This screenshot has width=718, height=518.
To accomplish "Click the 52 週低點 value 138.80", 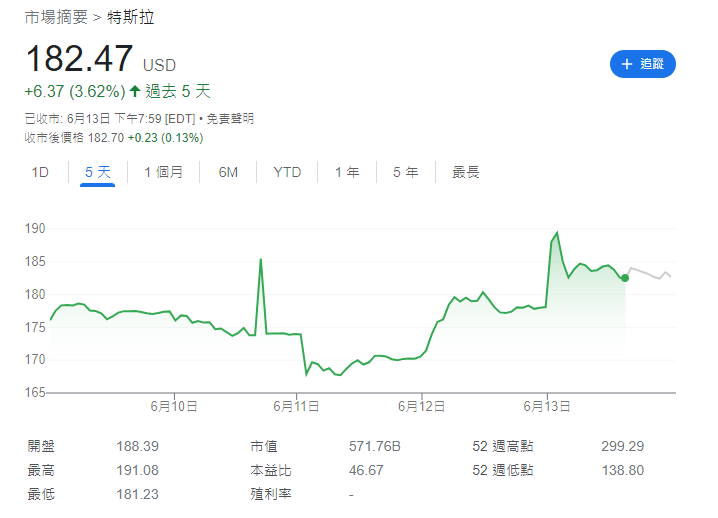I will point(623,470).
